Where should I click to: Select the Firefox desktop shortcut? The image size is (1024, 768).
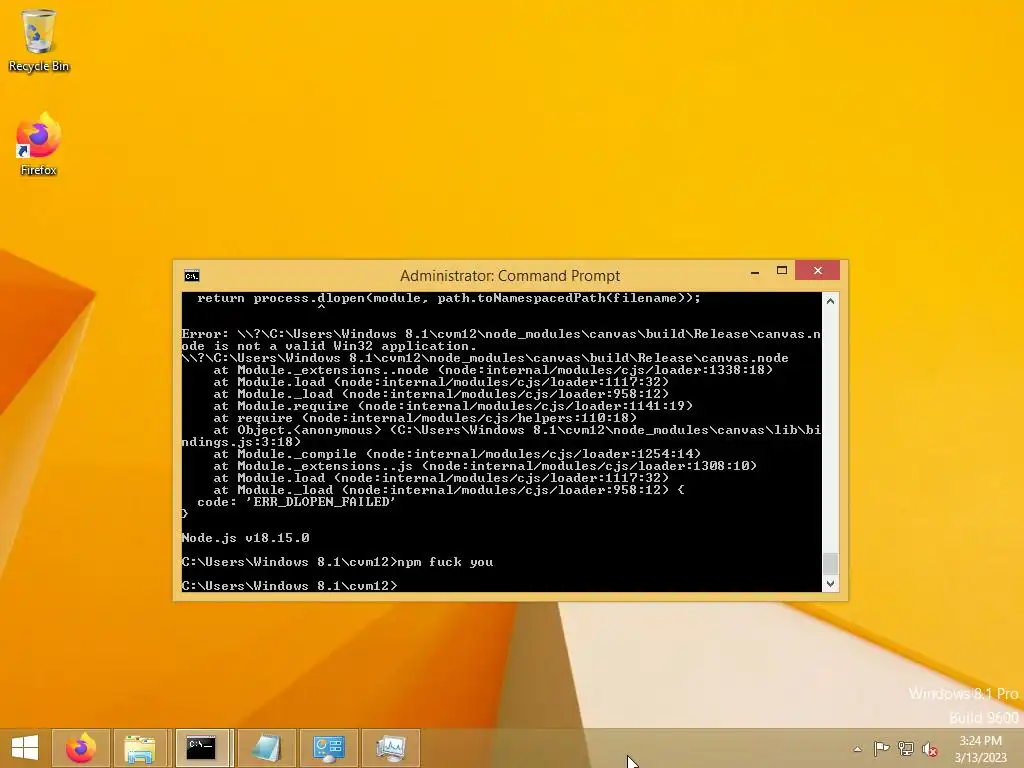[39, 144]
